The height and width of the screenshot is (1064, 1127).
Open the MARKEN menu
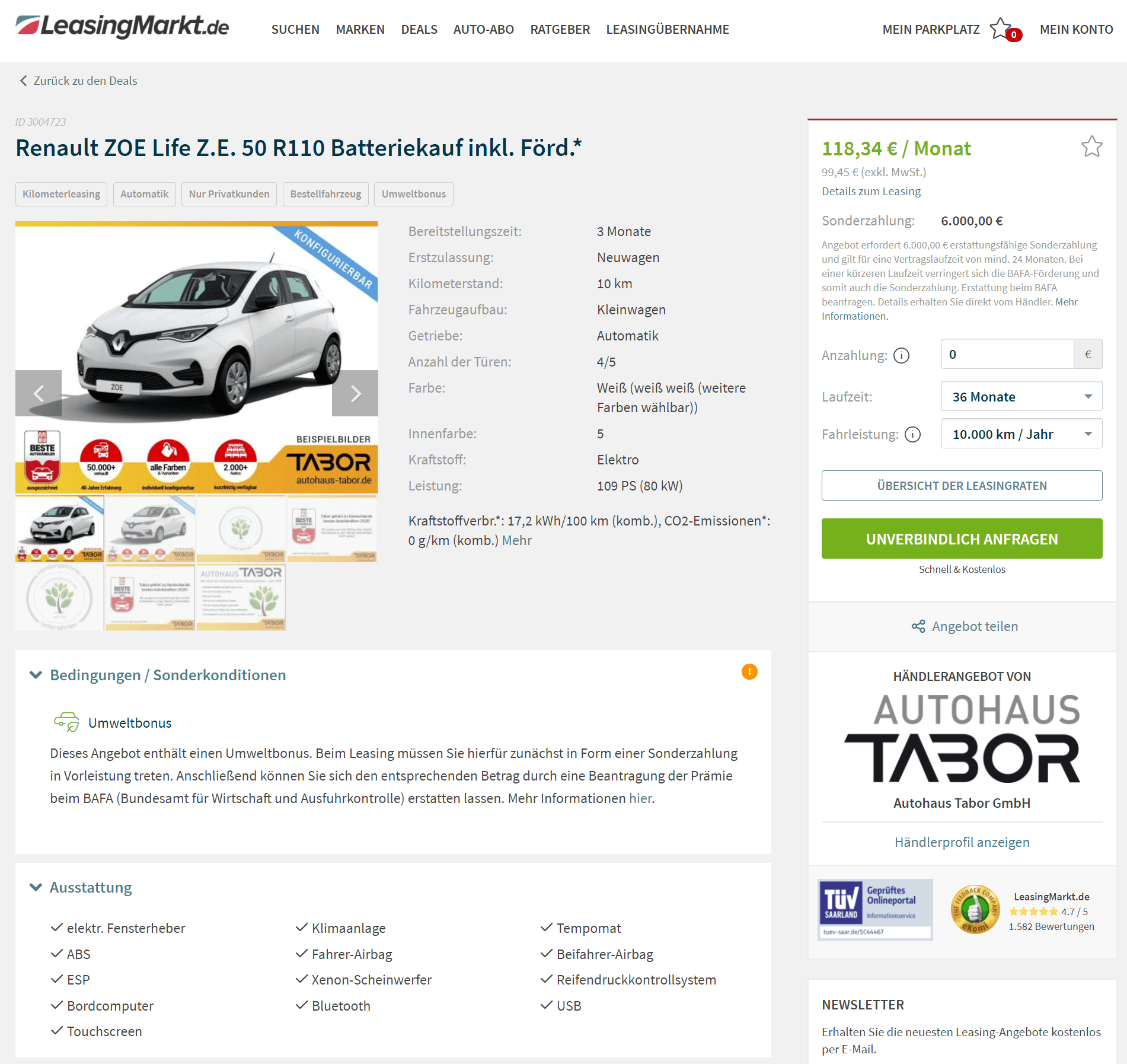click(x=360, y=30)
